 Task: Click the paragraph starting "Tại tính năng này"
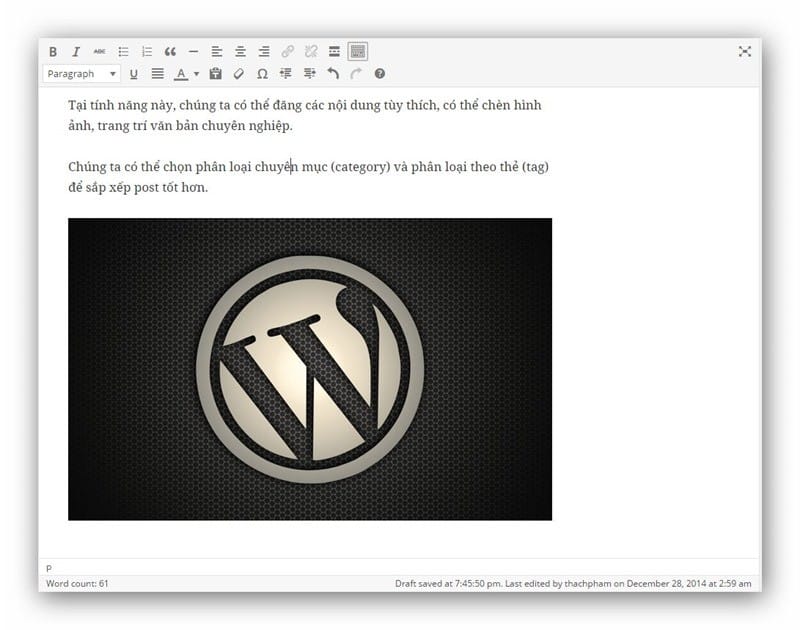tap(305, 115)
